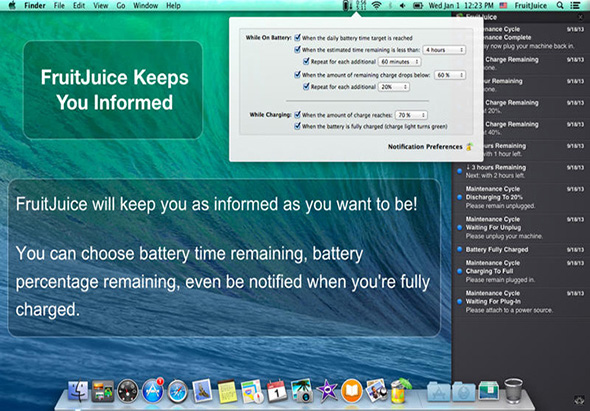590x411 pixels.
Task: Open the 70 % charging level dropdown
Action: [411, 115]
